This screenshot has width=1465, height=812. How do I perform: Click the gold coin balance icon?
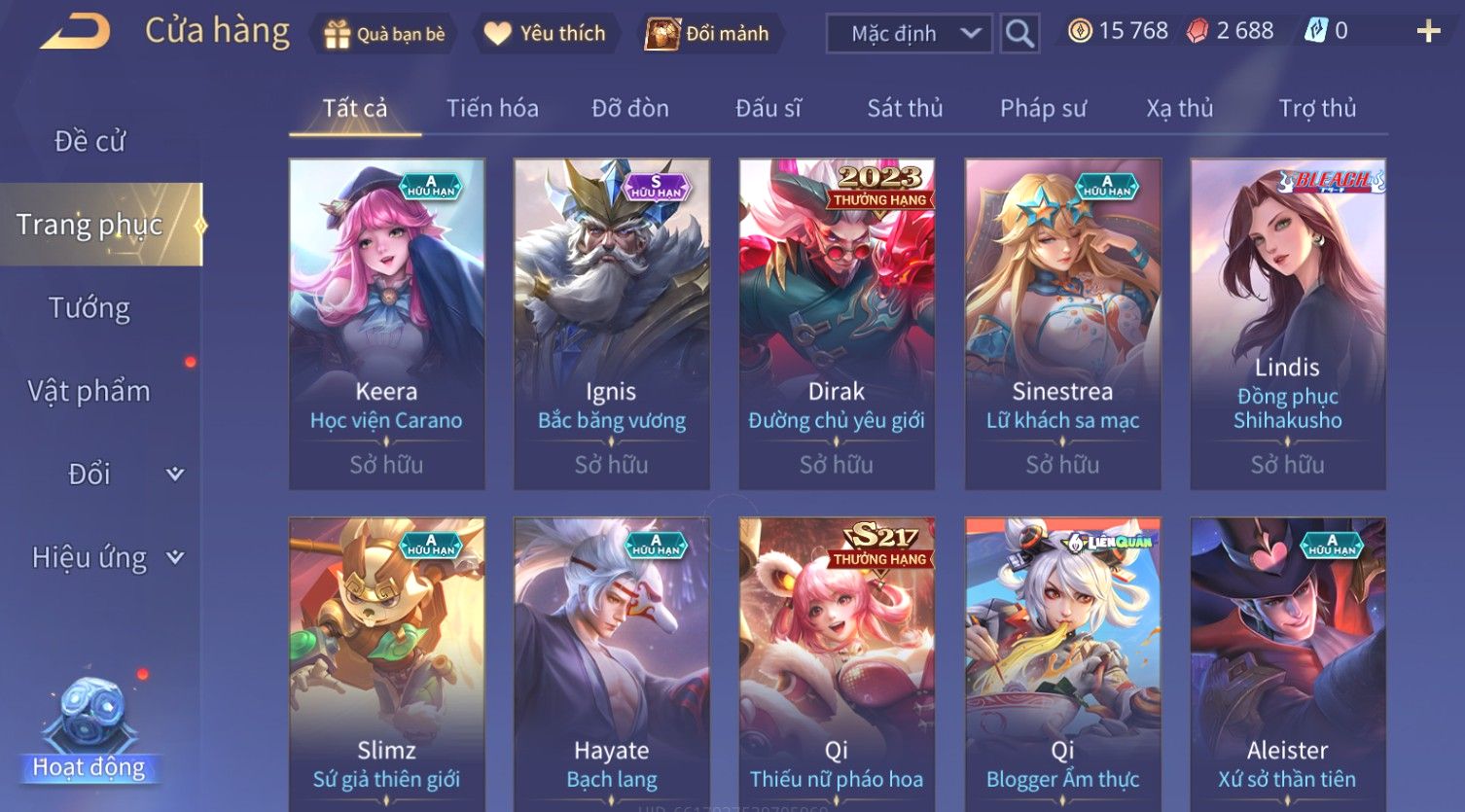1080,31
